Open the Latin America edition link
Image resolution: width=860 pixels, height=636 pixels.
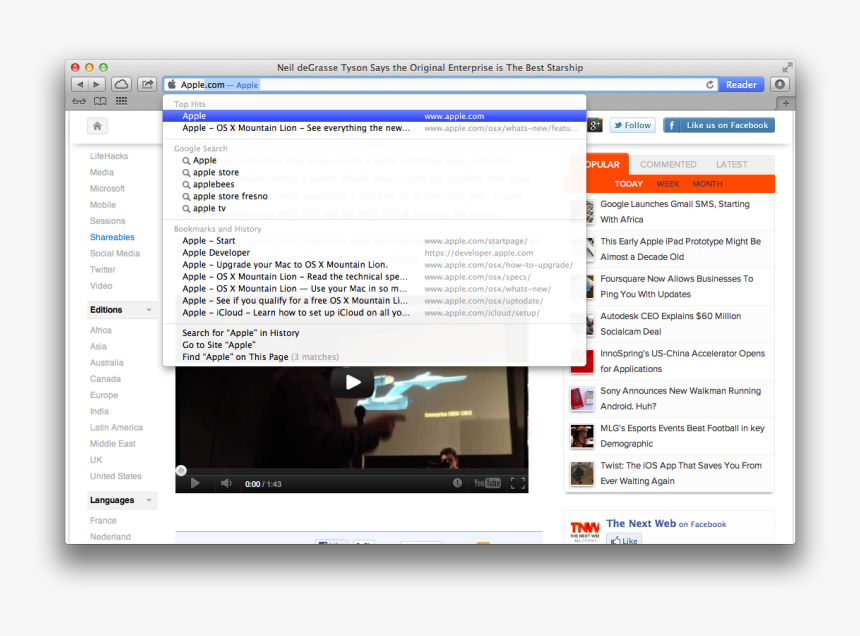116,428
